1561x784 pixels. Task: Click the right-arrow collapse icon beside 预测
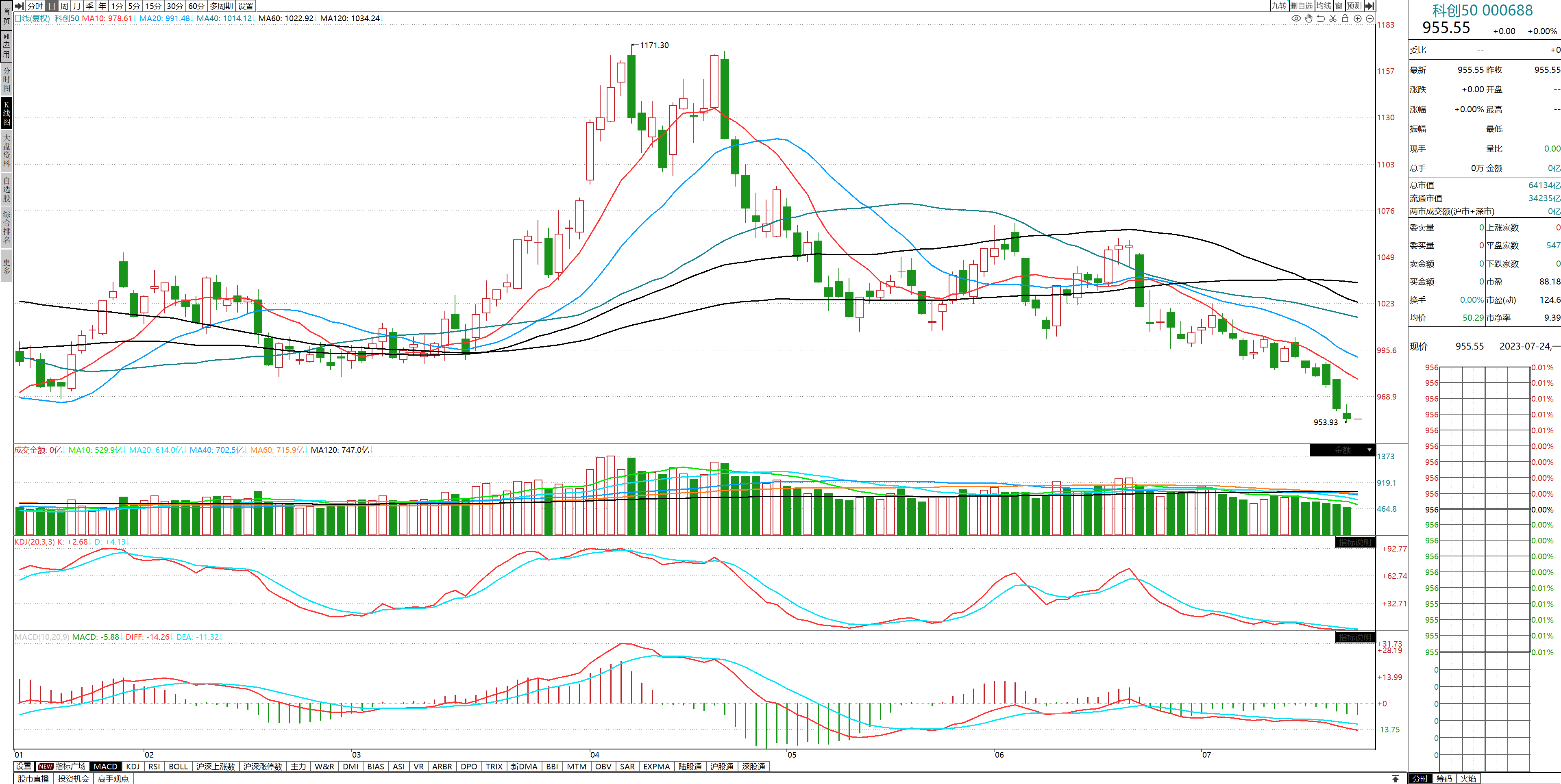coord(1369,5)
